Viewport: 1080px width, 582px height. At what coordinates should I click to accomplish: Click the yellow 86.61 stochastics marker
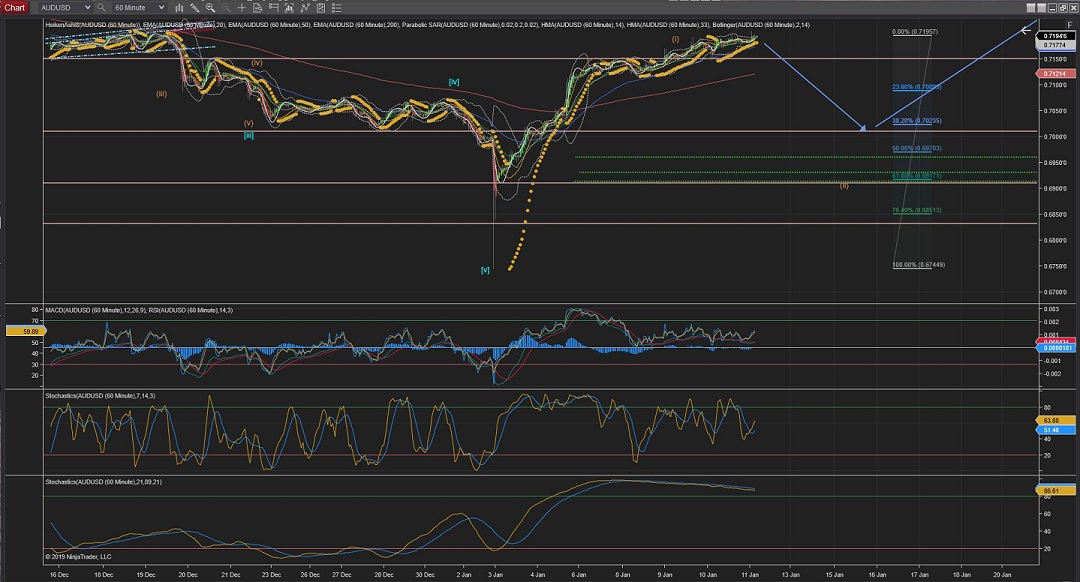(1055, 491)
